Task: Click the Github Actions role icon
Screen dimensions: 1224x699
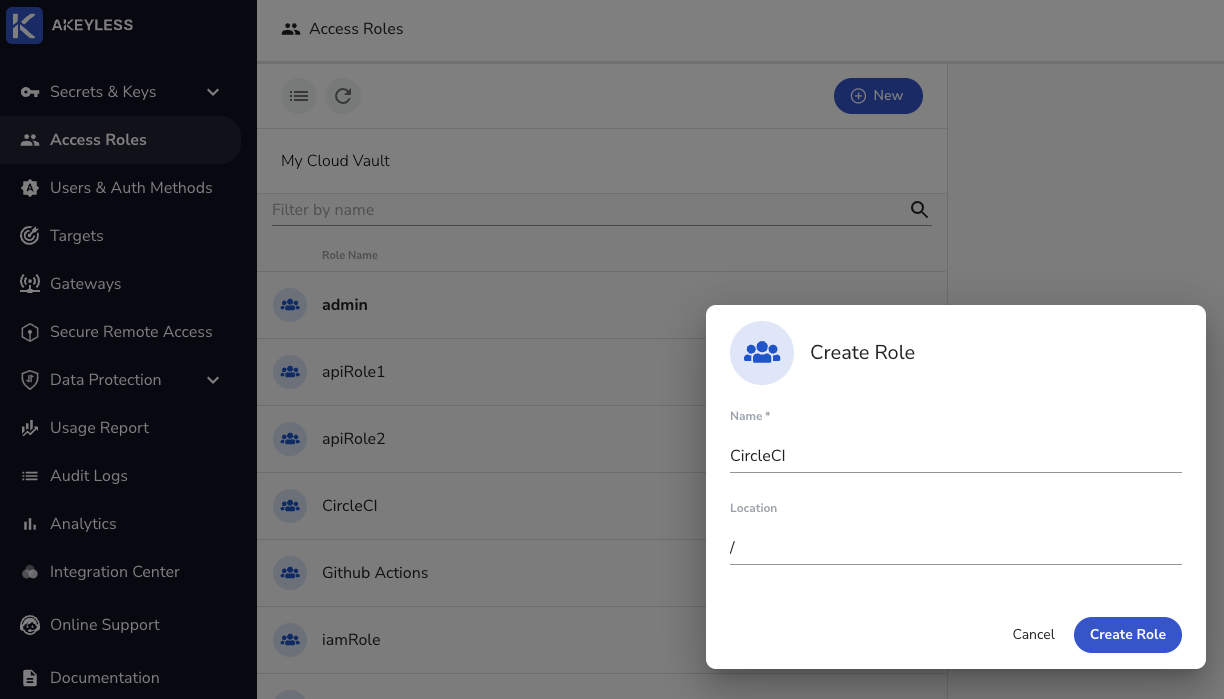Action: (x=290, y=573)
